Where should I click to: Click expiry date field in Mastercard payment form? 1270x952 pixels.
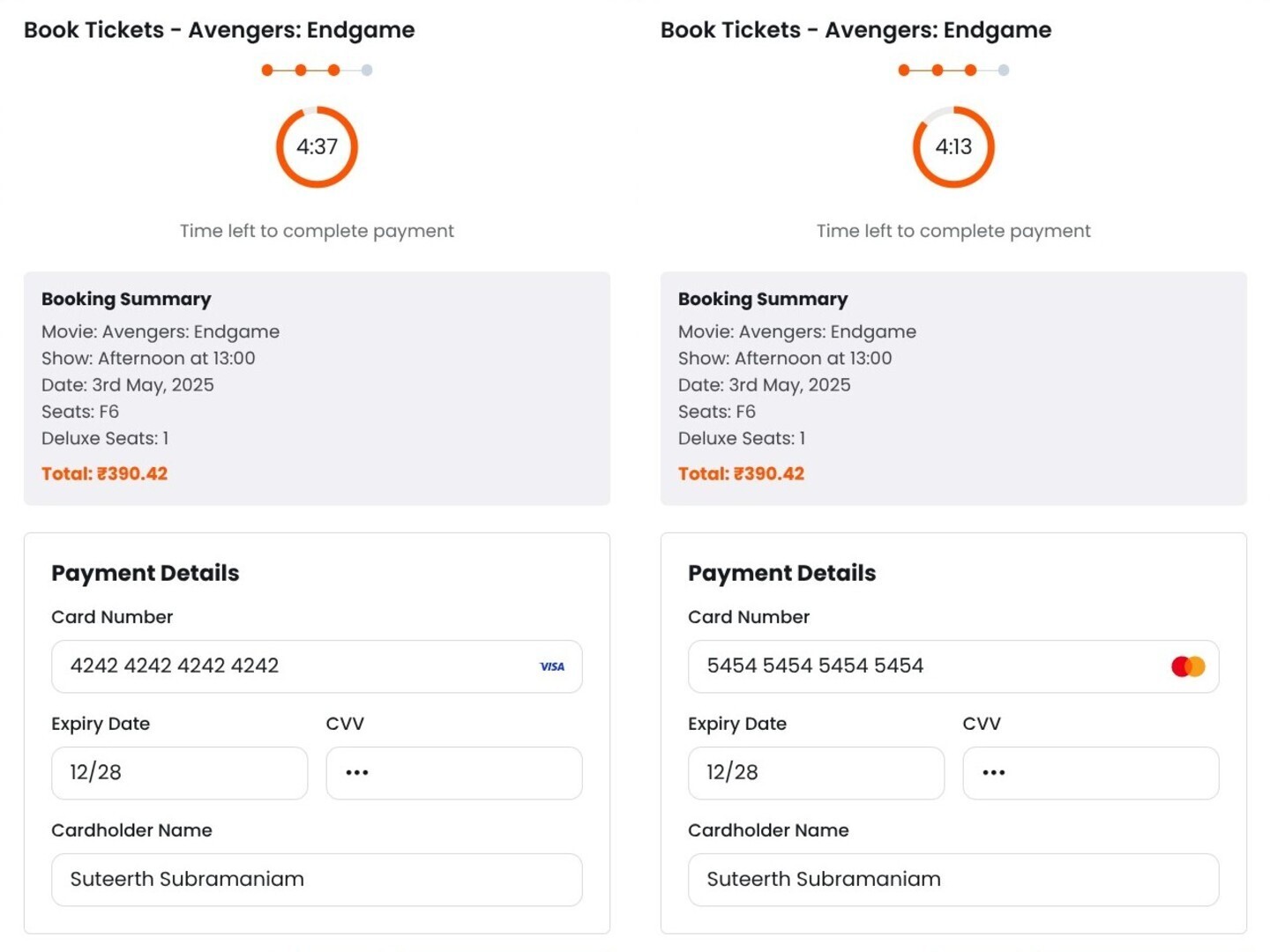pos(817,773)
